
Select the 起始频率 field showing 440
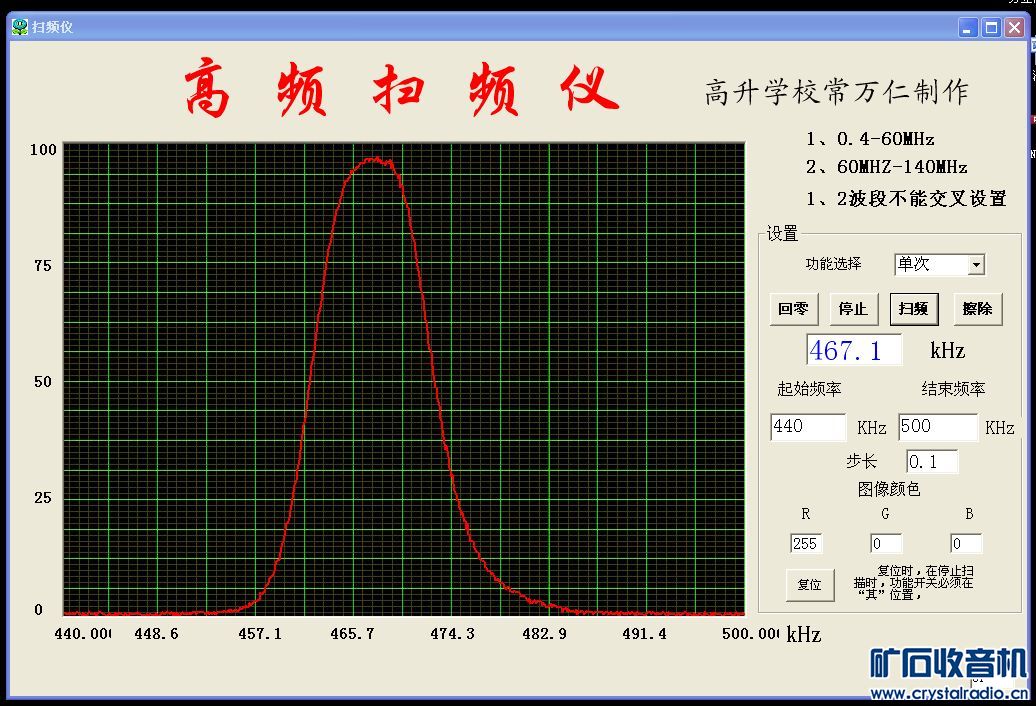pyautogui.click(x=807, y=427)
